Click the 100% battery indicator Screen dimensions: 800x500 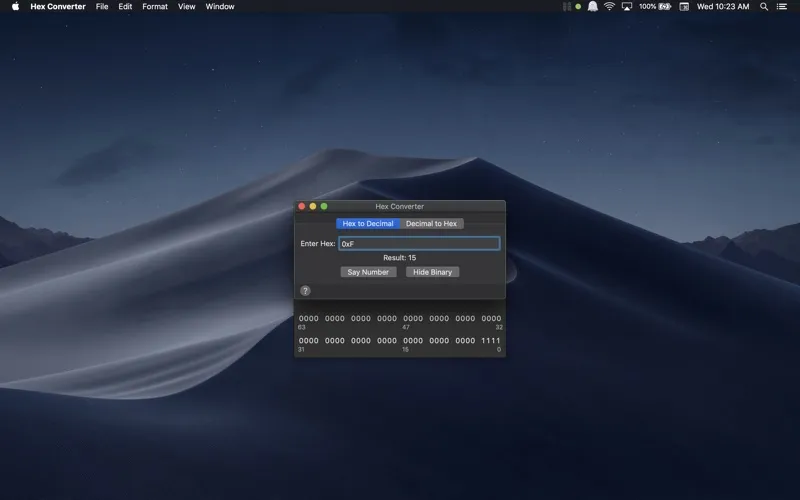coord(655,7)
